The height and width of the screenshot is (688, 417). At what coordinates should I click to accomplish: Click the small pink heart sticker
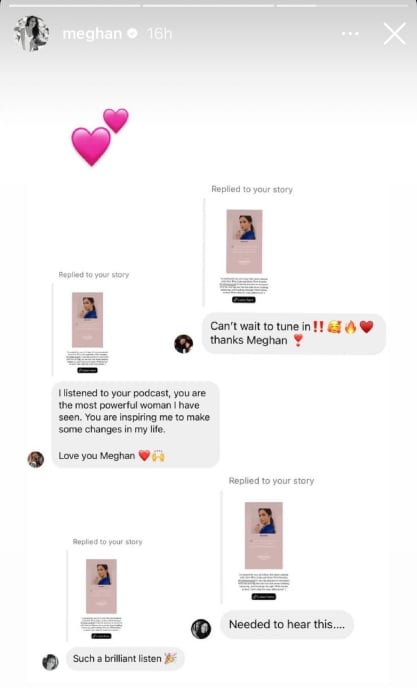tap(116, 120)
